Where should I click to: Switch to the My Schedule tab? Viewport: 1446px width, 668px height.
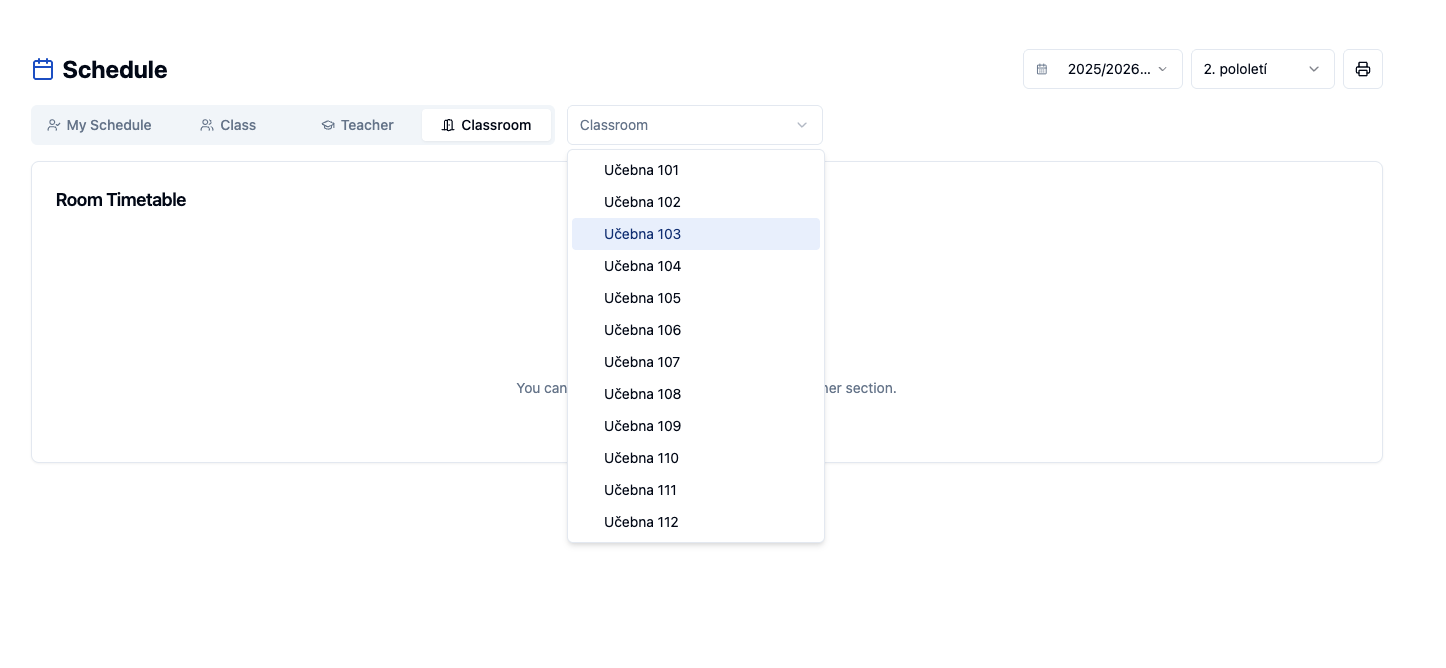[x=99, y=125]
